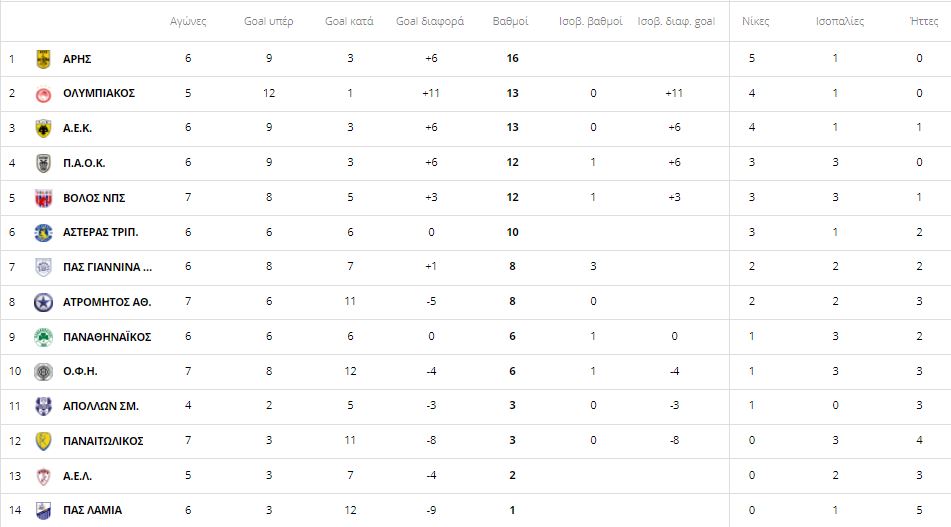Sort by the Αγώνες column header
The image size is (951, 527).
coord(188,21)
